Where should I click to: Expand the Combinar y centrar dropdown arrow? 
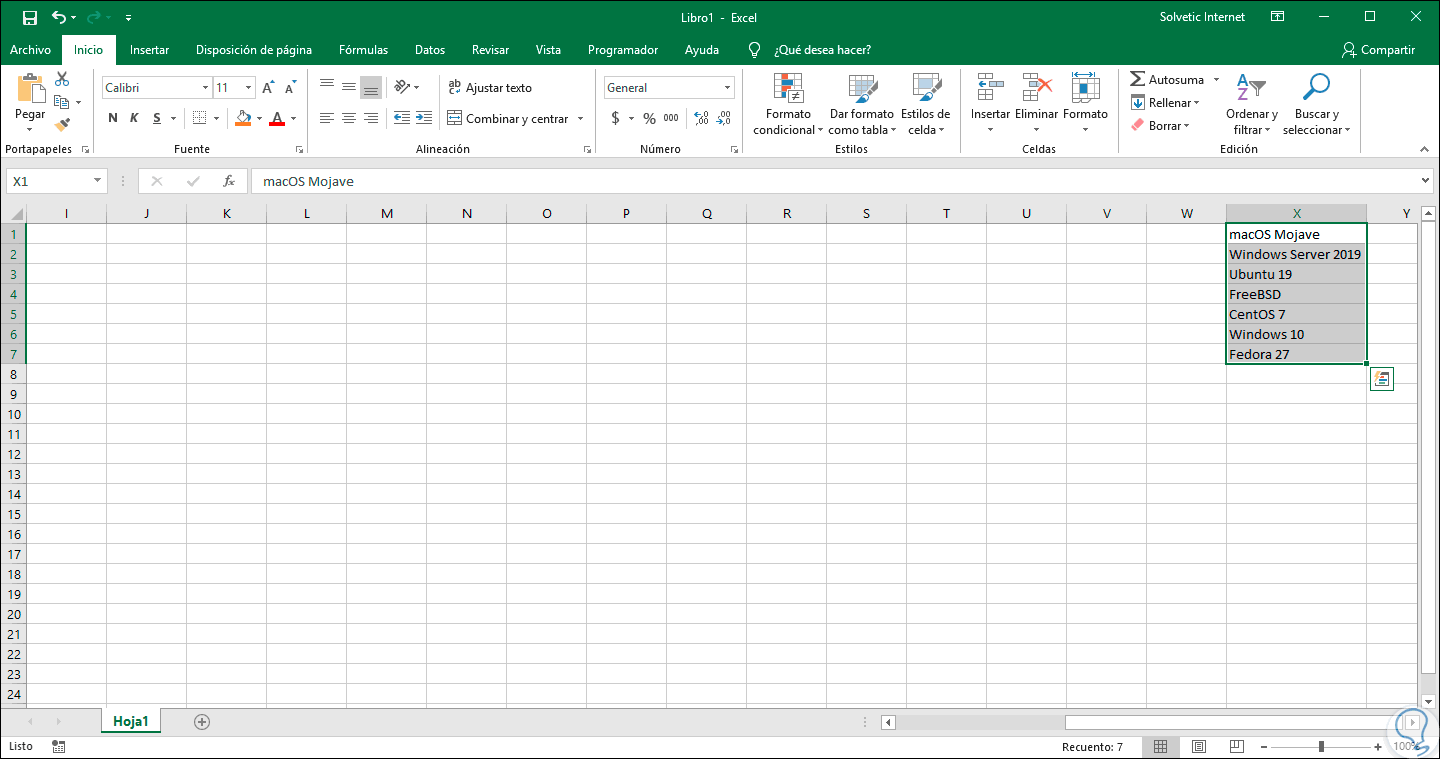tap(580, 119)
